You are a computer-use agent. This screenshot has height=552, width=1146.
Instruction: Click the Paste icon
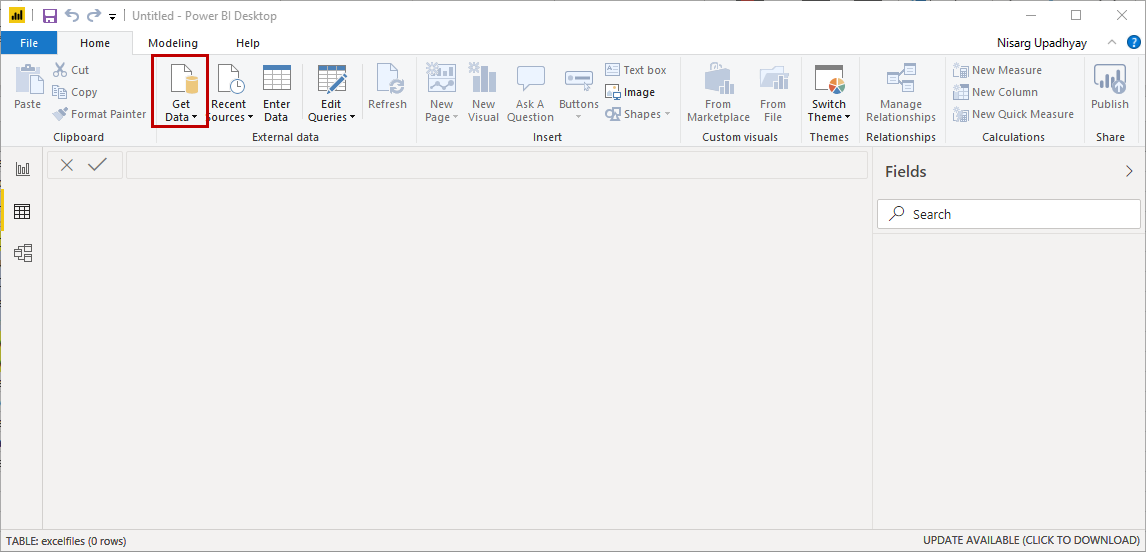pyautogui.click(x=28, y=79)
